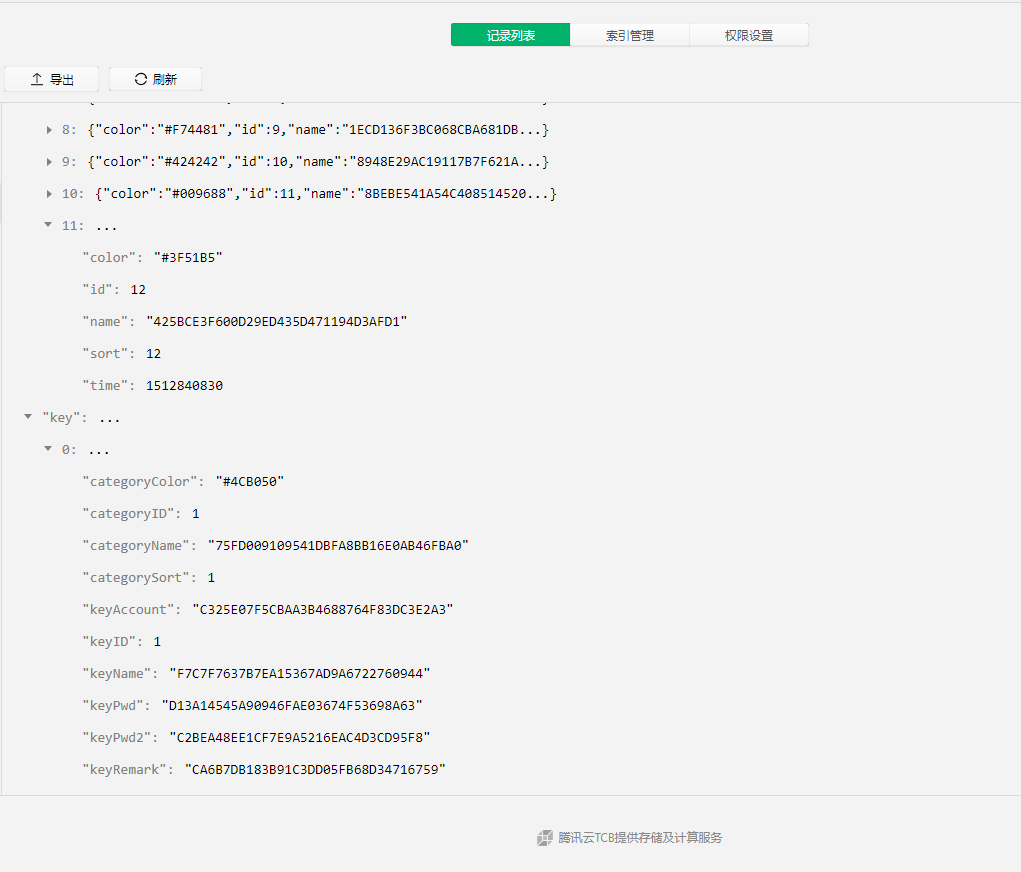Viewport: 1021px width, 872px height.
Task: Select categoryName value "75FD009109541DBFA8BB16E0AB46FBA0"
Action: [x=339, y=546]
